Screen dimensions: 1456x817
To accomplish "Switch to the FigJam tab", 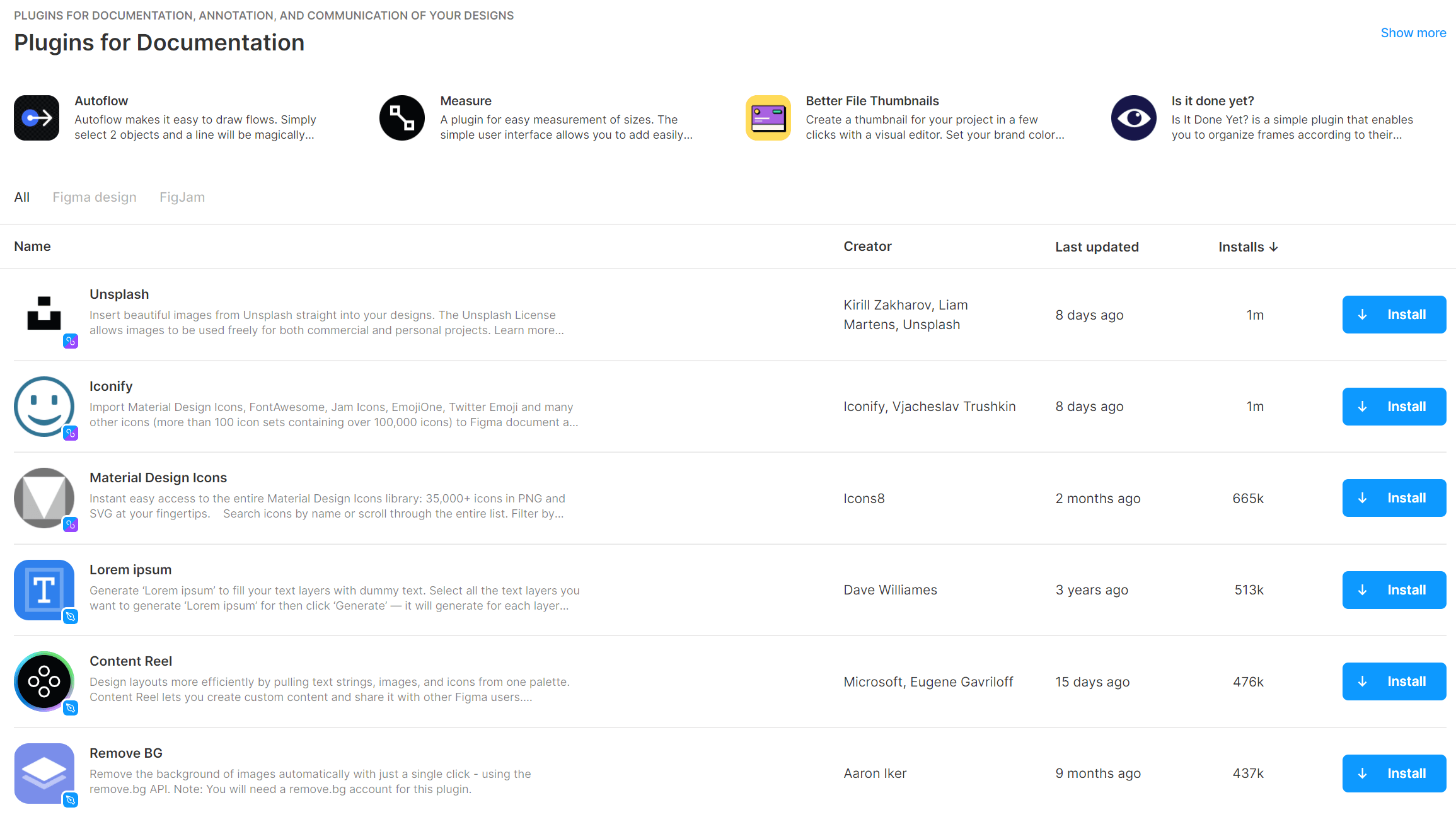I will coord(182,197).
